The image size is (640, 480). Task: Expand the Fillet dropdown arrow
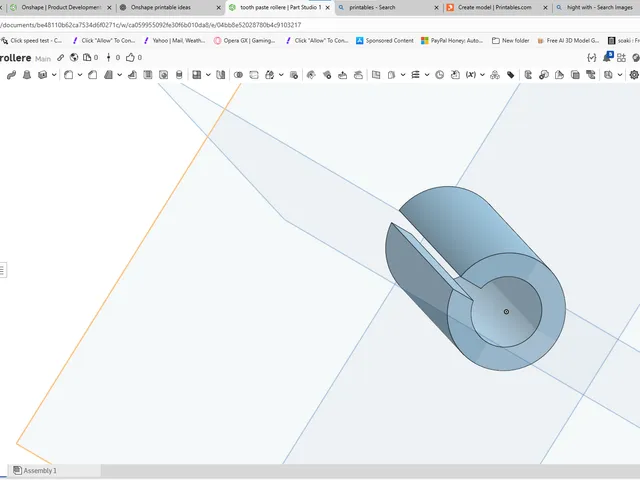click(80, 75)
